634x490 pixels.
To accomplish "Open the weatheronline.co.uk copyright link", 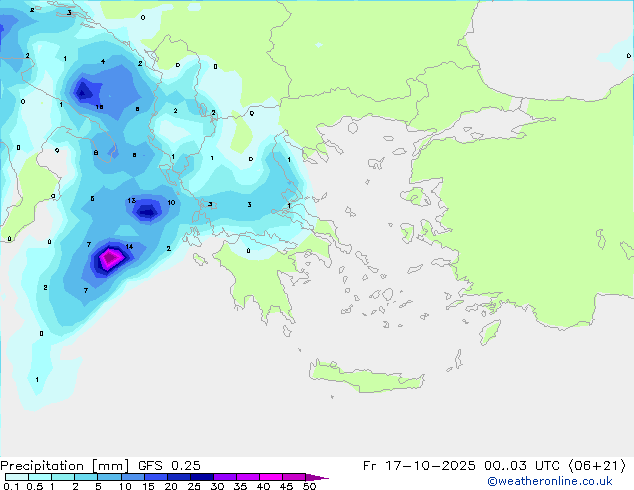I will click(549, 481).
